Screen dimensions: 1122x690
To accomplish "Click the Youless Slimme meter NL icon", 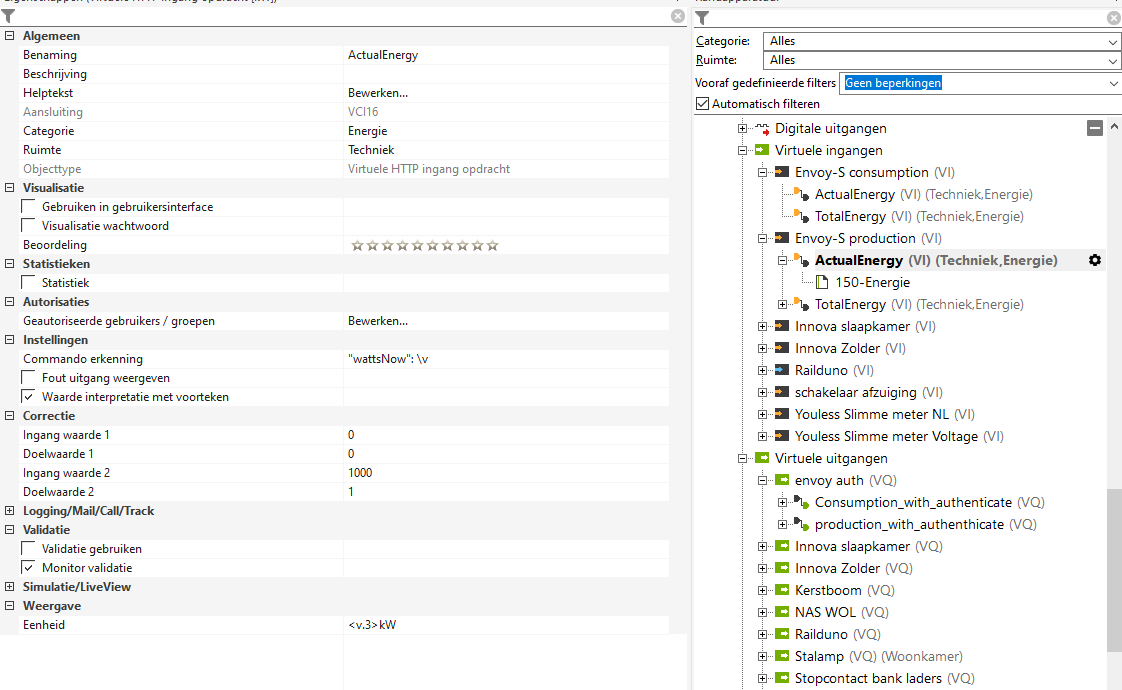I will 782,414.
